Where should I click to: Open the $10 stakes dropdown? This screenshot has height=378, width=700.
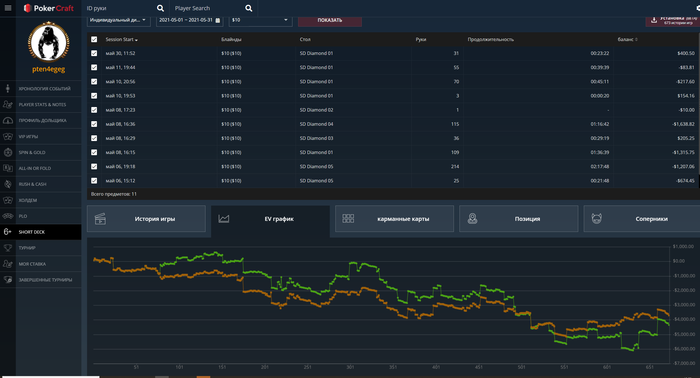(260, 20)
